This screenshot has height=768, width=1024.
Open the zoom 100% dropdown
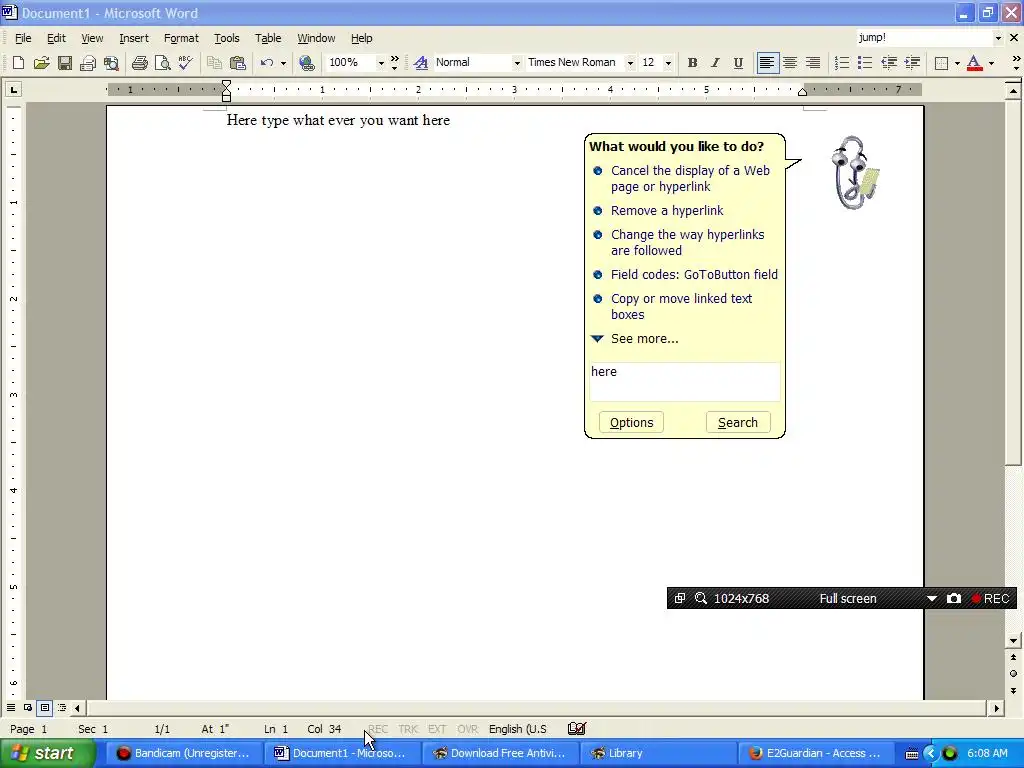click(x=381, y=63)
